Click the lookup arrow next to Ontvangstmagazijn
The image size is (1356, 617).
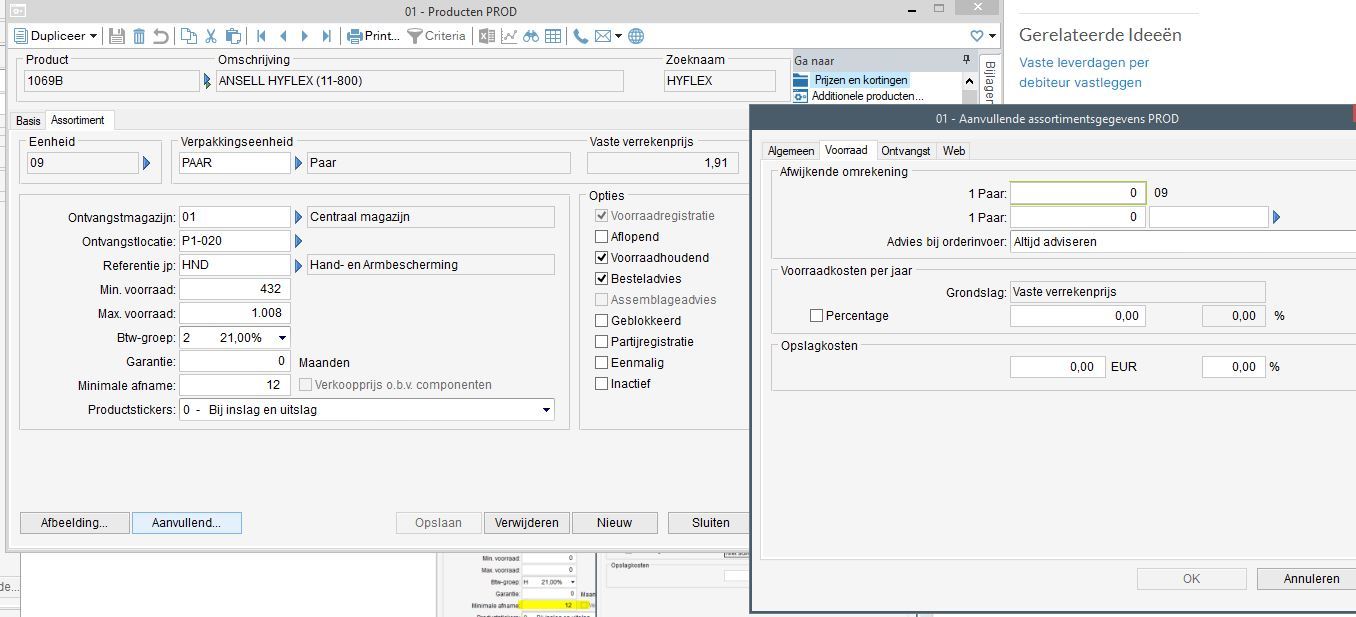click(x=298, y=217)
